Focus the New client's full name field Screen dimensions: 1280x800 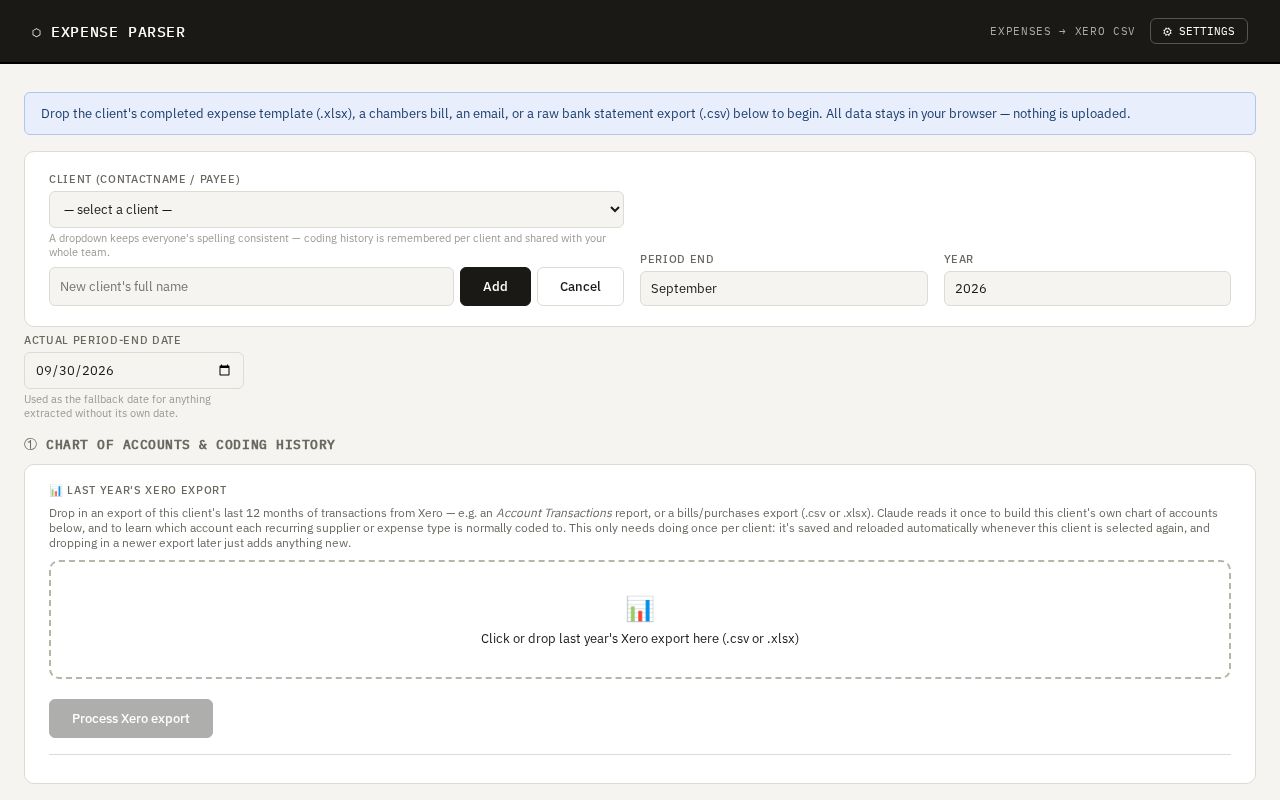(x=251, y=286)
